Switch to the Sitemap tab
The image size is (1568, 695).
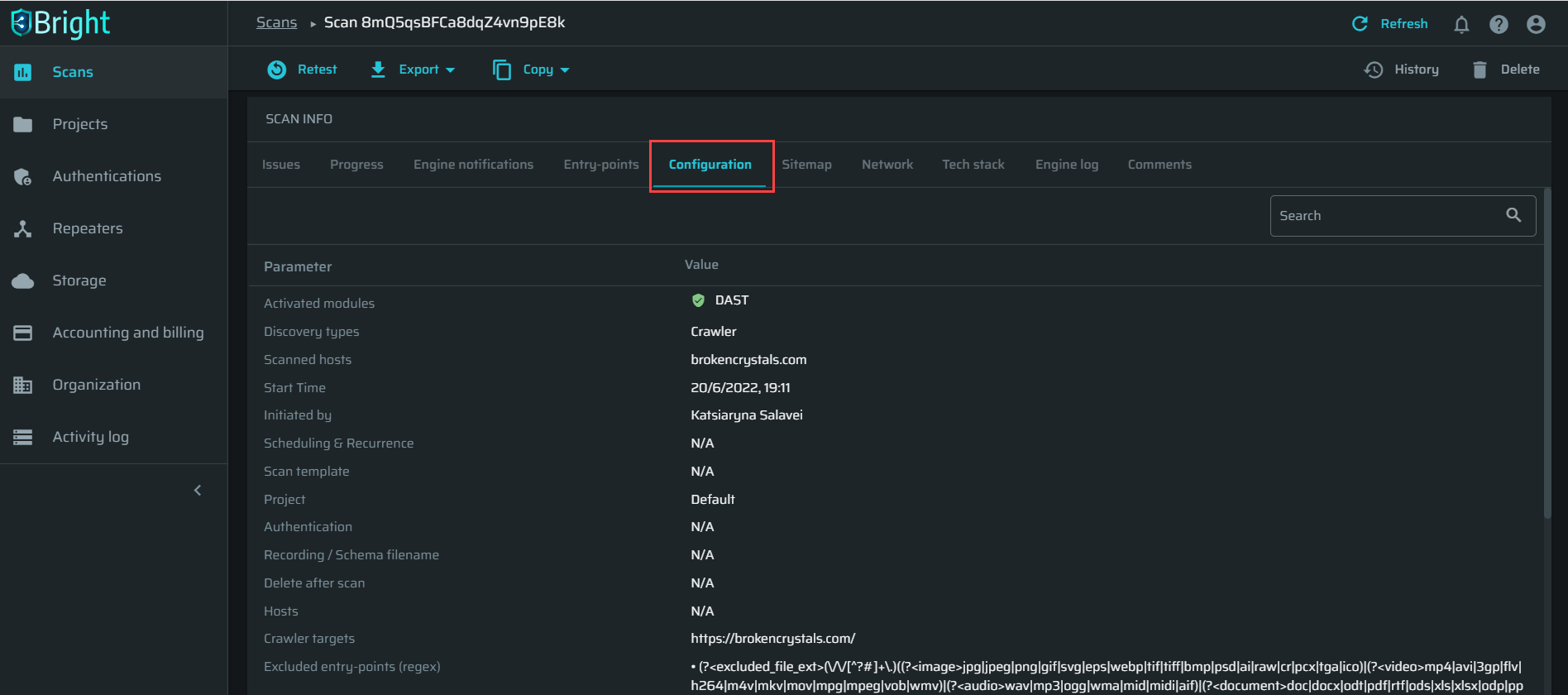(806, 165)
